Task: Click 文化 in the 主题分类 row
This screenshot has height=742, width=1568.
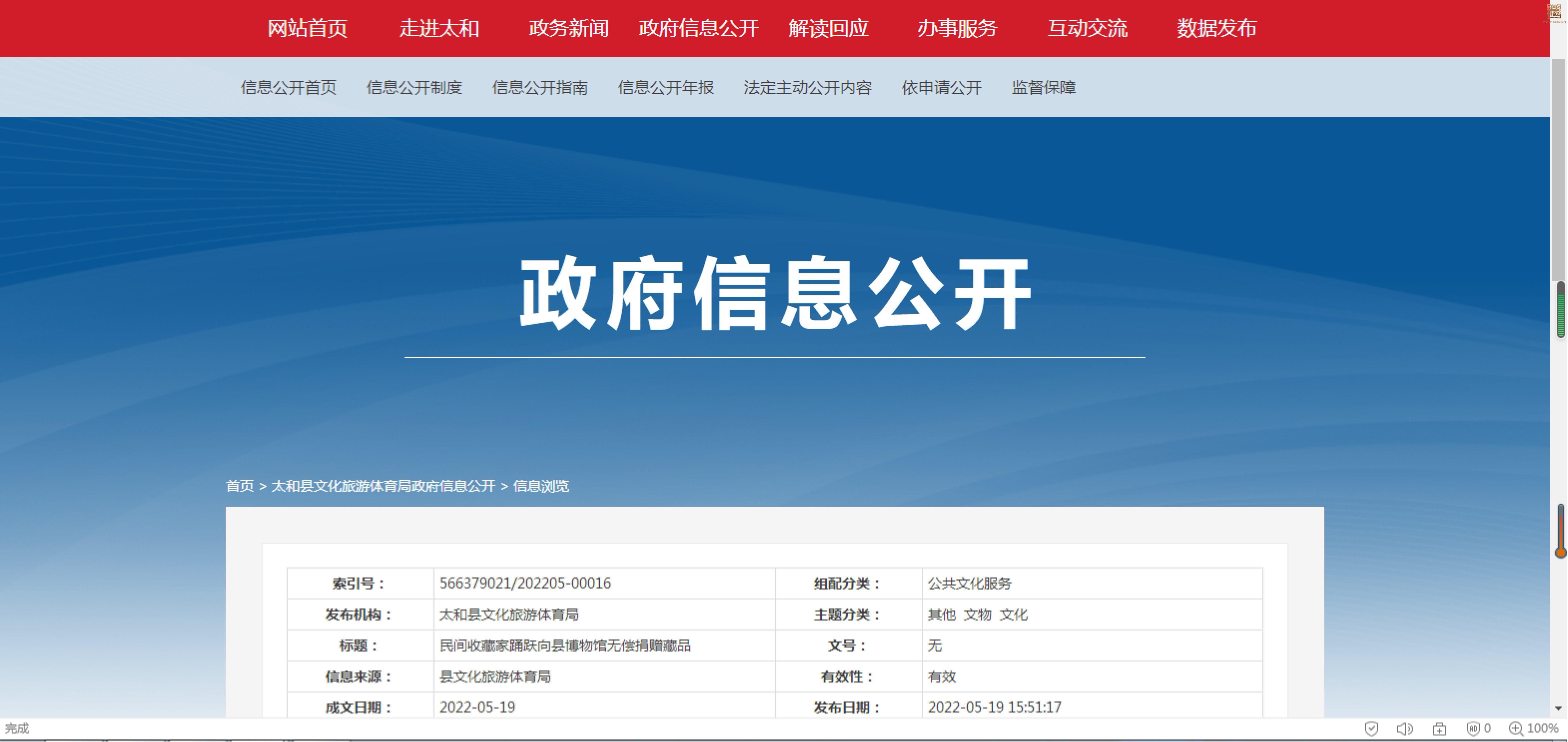Action: (1013, 615)
